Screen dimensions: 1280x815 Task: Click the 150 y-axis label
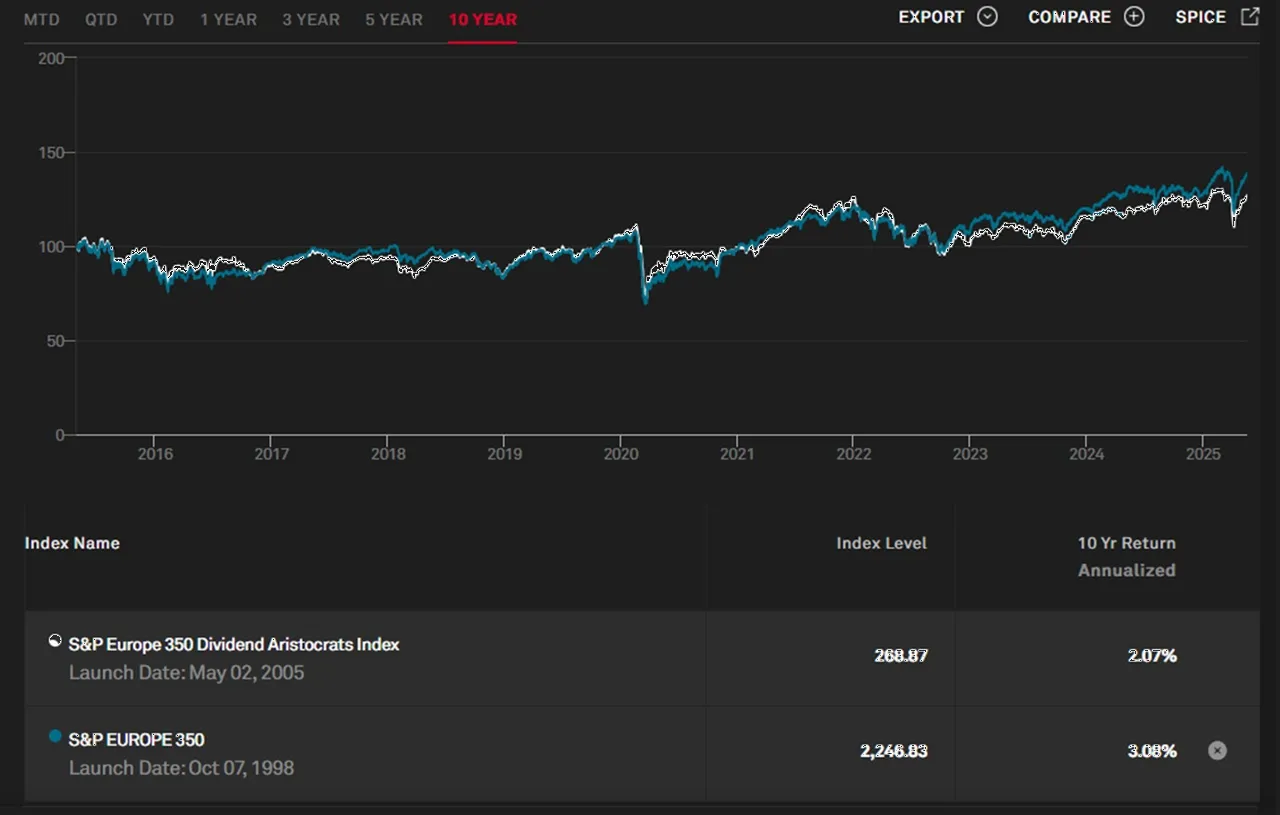coord(53,153)
